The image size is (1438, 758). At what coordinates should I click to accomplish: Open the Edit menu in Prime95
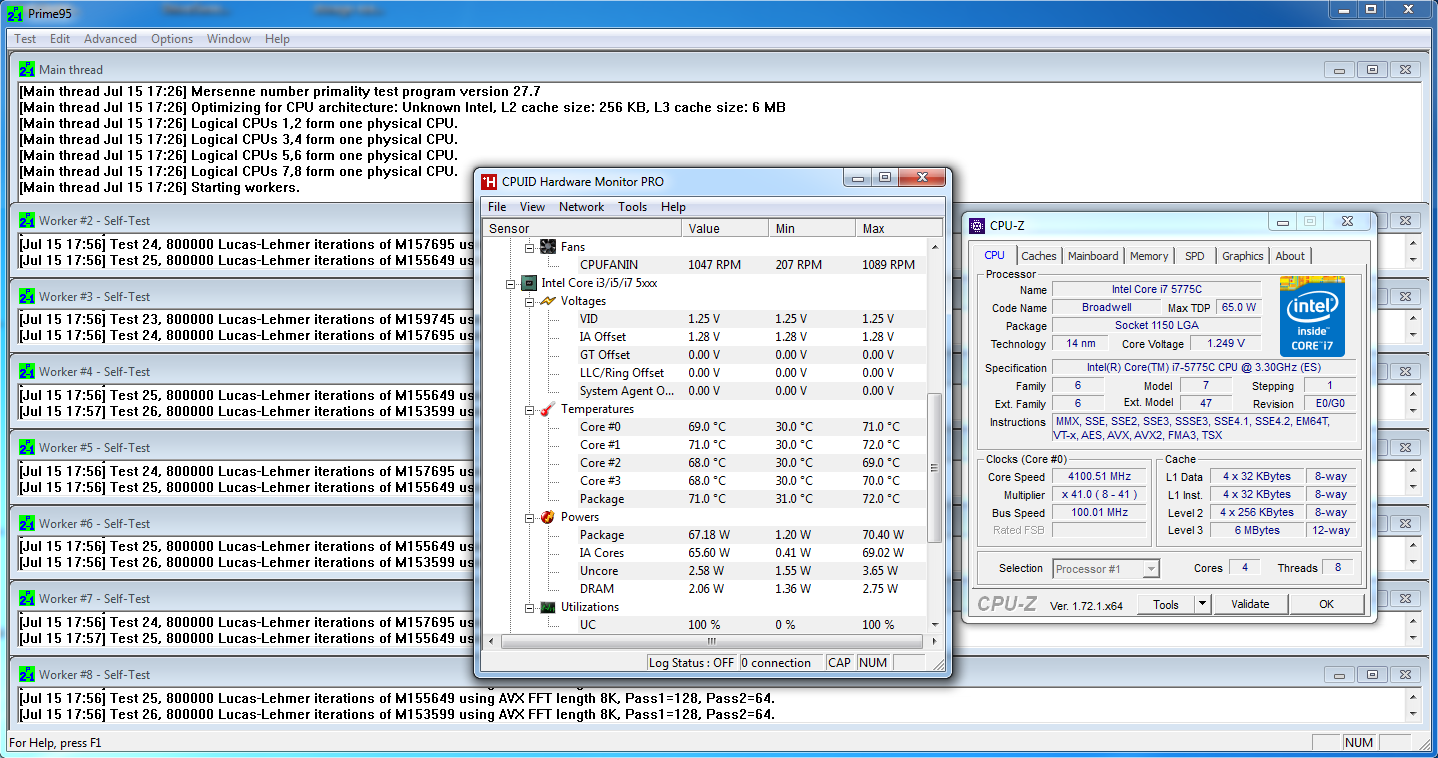pyautogui.click(x=60, y=39)
